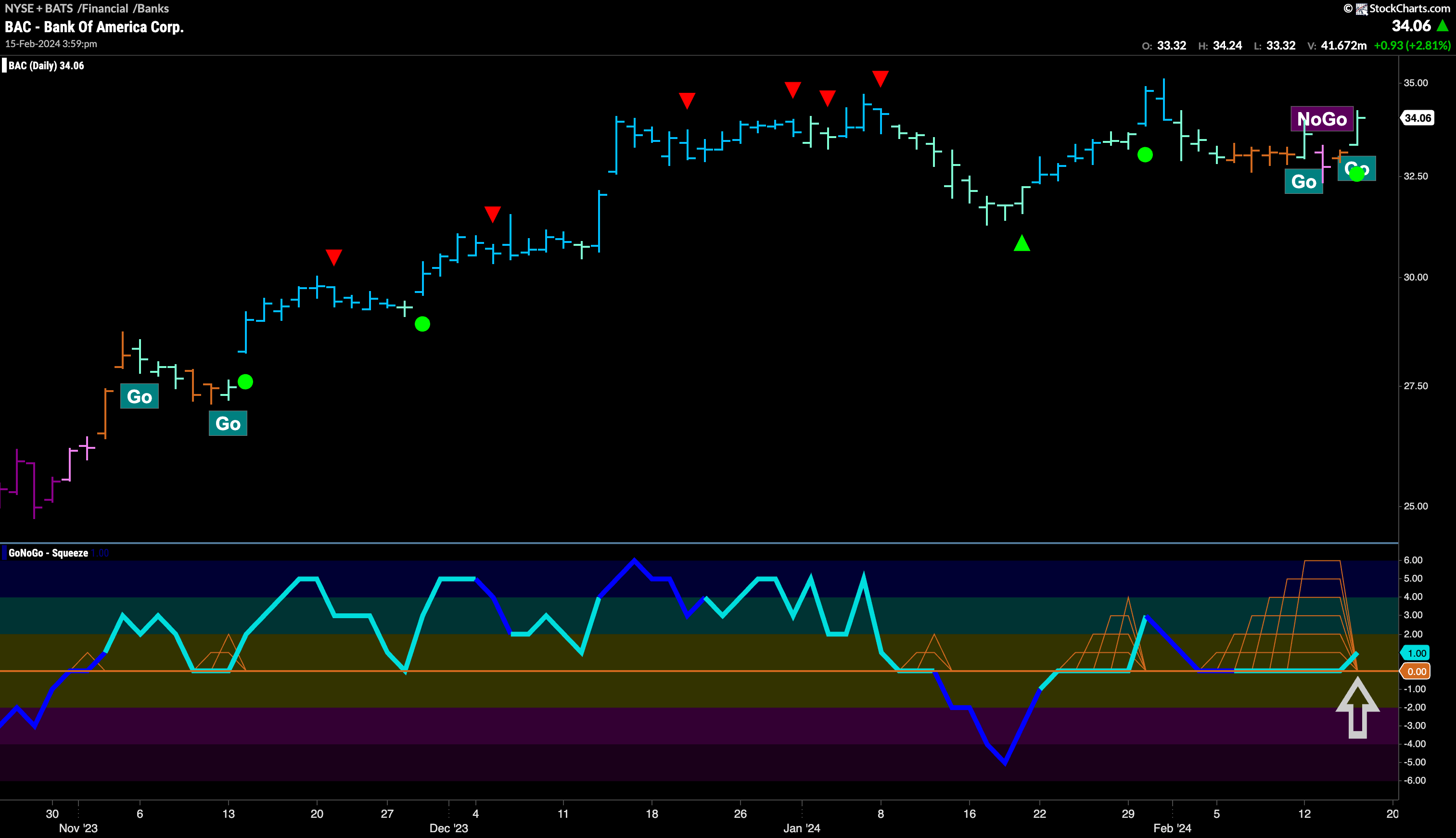Click the 27.50 price axis label
1456x838 pixels.
(1416, 386)
